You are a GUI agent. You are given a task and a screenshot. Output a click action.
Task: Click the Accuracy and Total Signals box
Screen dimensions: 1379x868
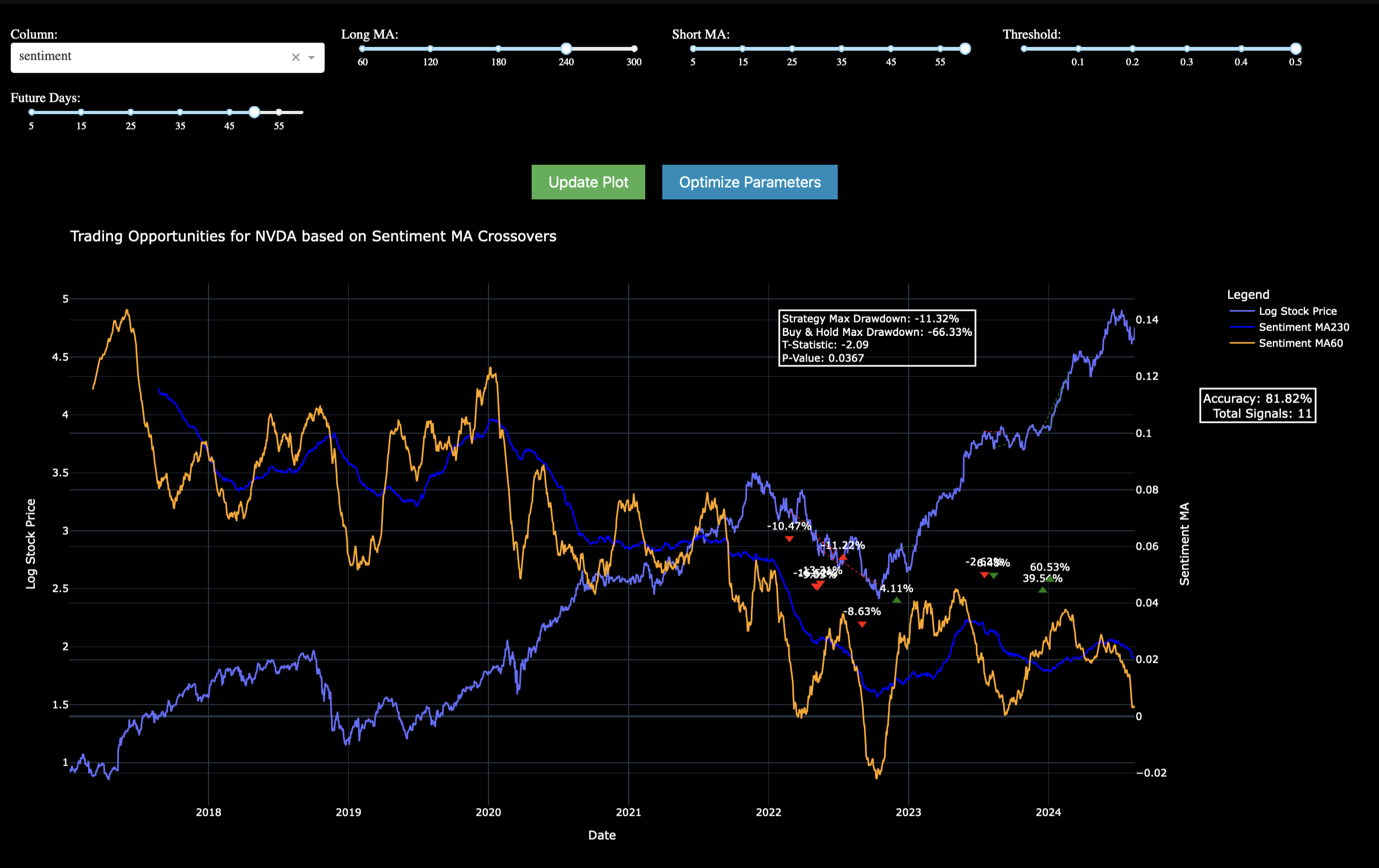1257,405
